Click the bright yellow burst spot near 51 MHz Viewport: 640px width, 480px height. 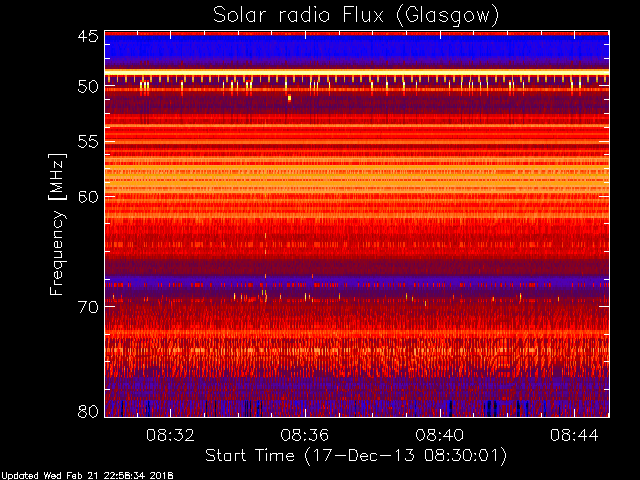[289, 98]
